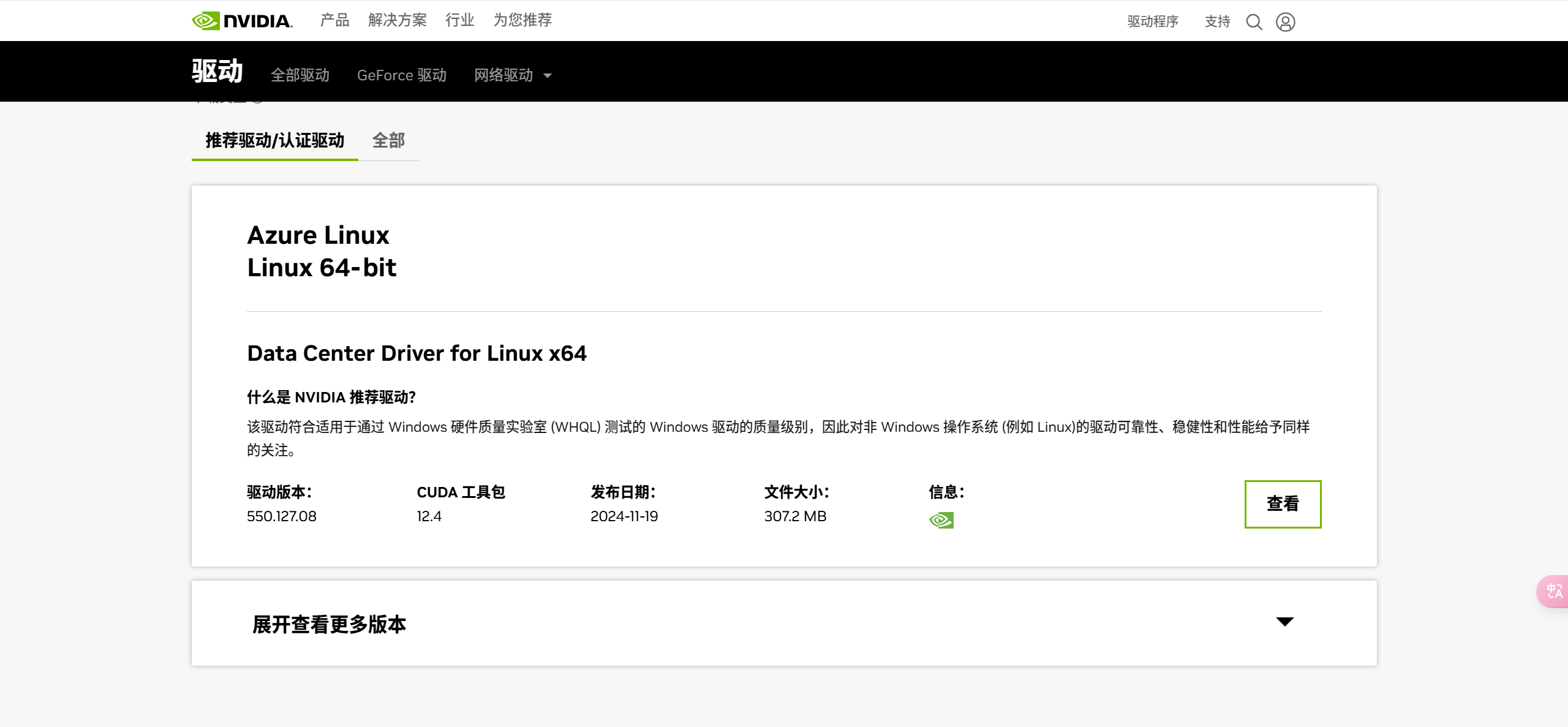Open GeForce 驱动 navigation link
Image resolution: width=1568 pixels, height=727 pixels.
coord(401,75)
